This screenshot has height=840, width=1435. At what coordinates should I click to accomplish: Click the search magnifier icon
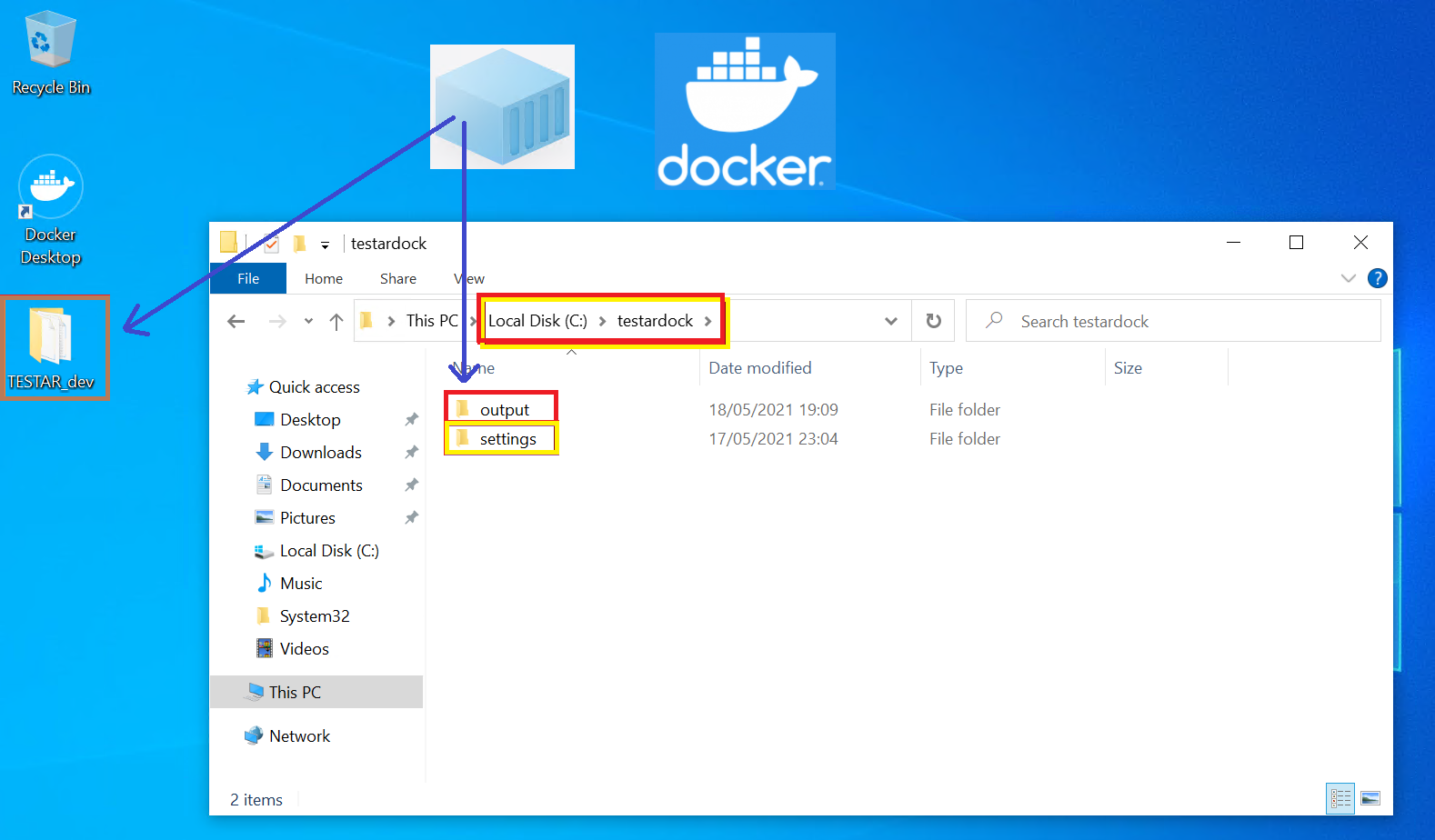(995, 320)
